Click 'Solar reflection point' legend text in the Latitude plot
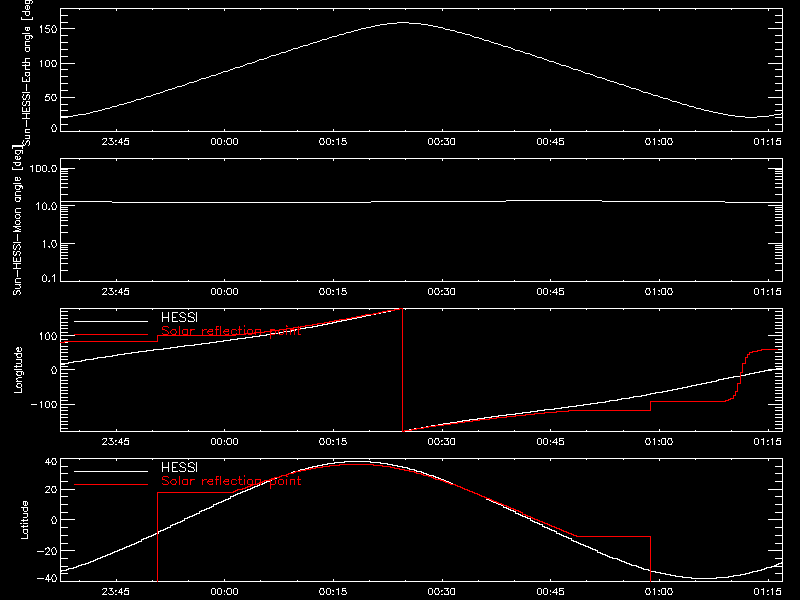 (x=231, y=481)
